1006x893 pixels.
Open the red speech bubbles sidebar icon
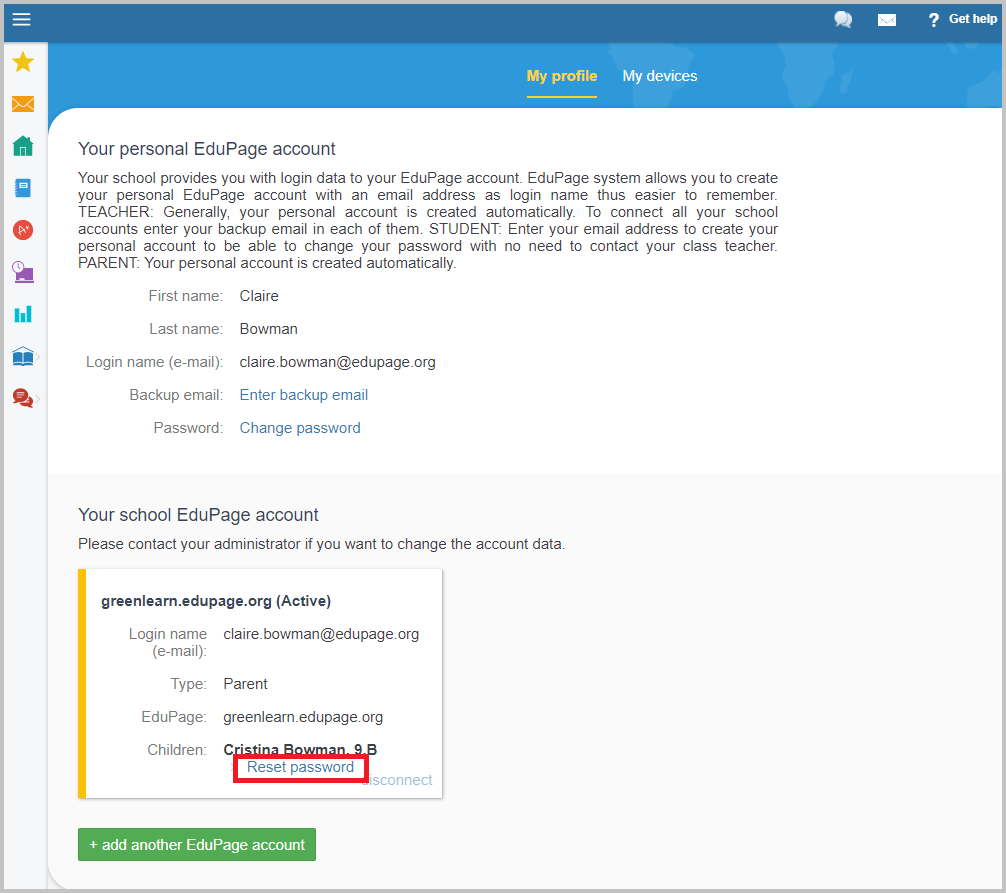22,398
